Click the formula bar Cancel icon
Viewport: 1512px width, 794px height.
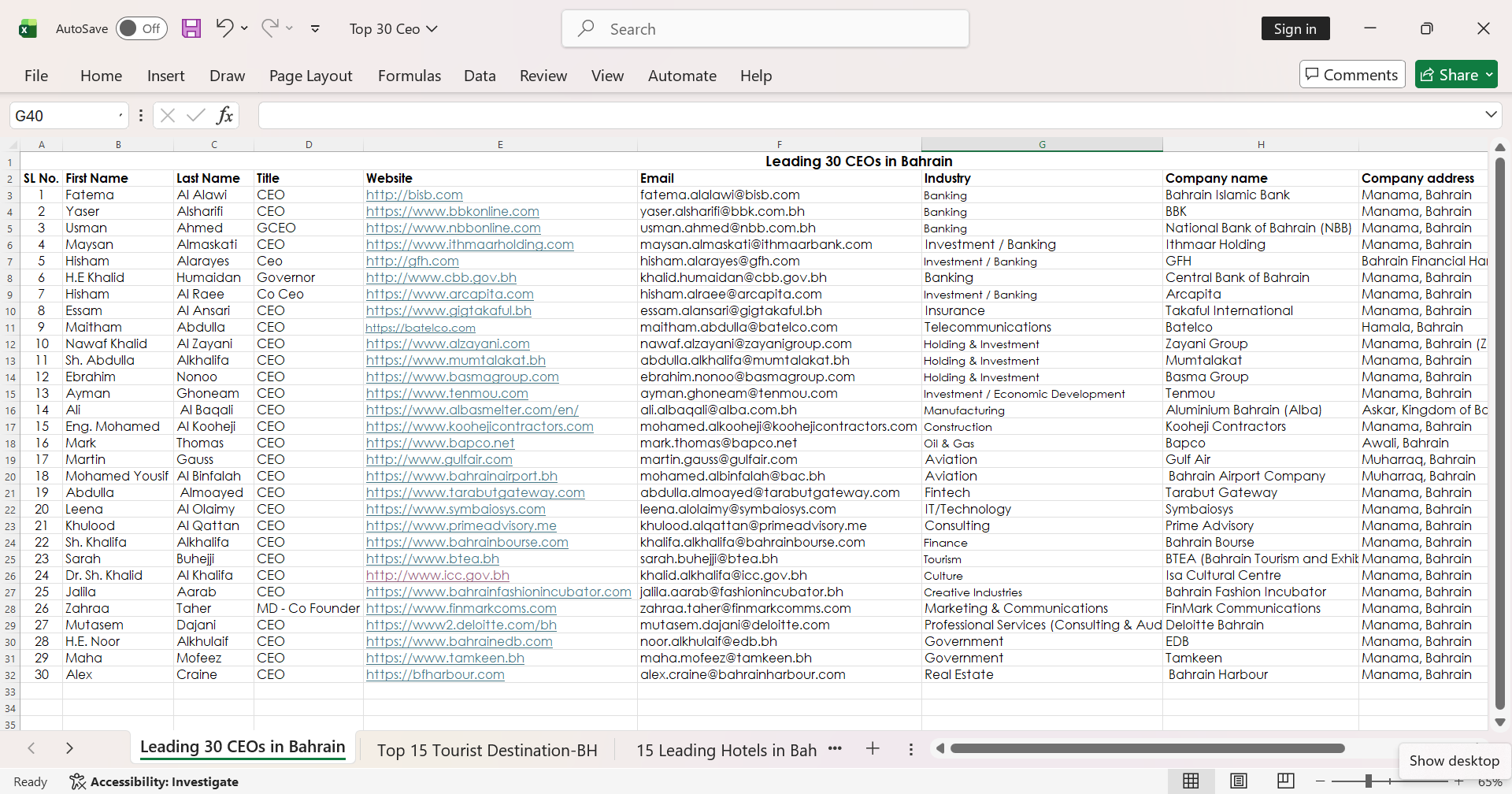[167, 116]
